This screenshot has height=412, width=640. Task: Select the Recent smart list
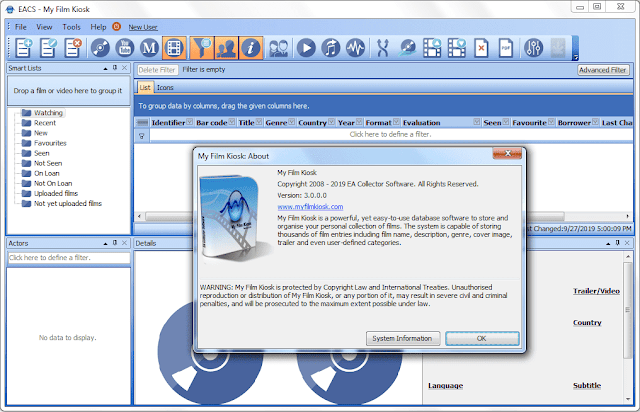45,123
